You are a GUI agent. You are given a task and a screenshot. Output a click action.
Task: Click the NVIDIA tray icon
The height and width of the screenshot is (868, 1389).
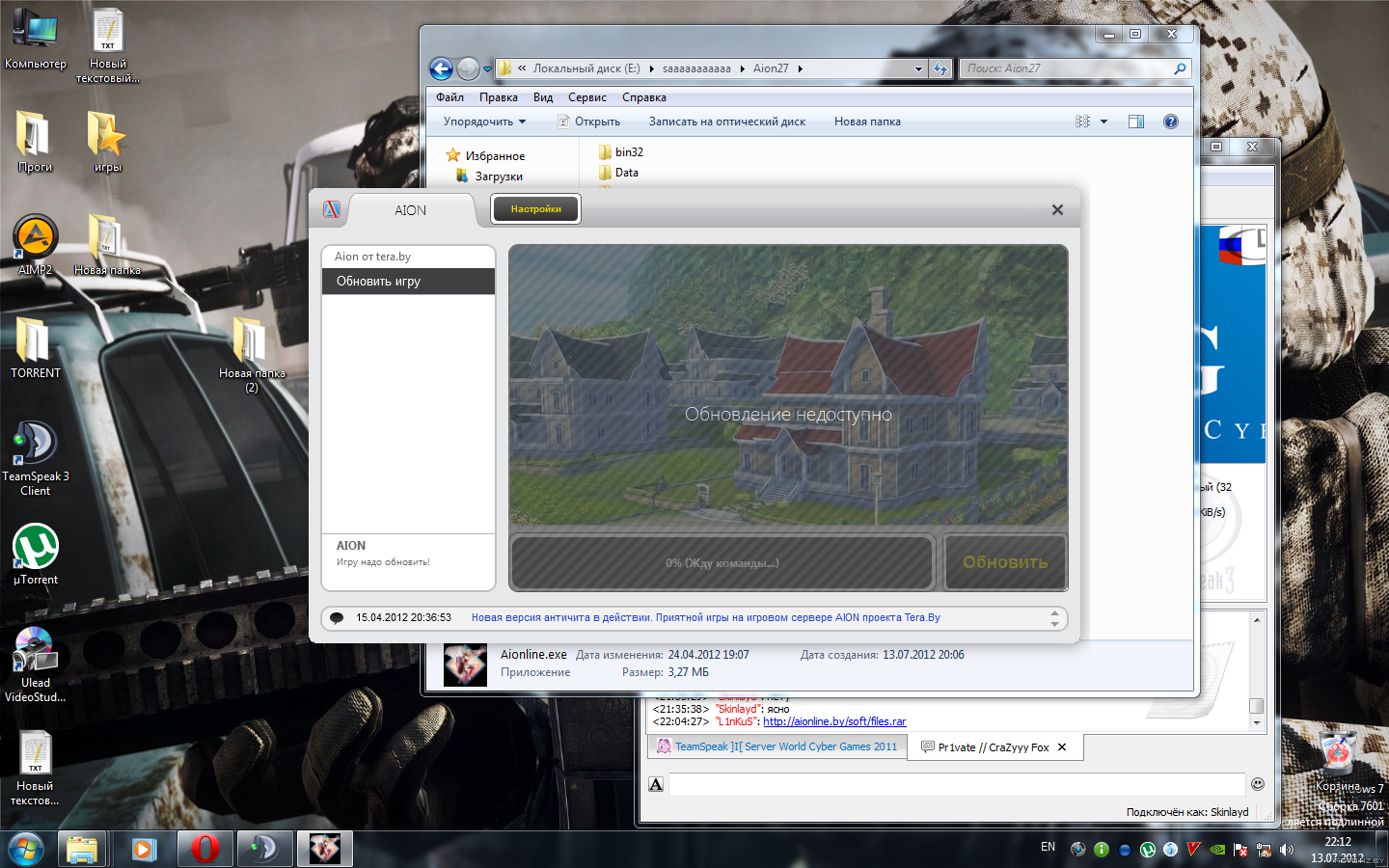1217,850
